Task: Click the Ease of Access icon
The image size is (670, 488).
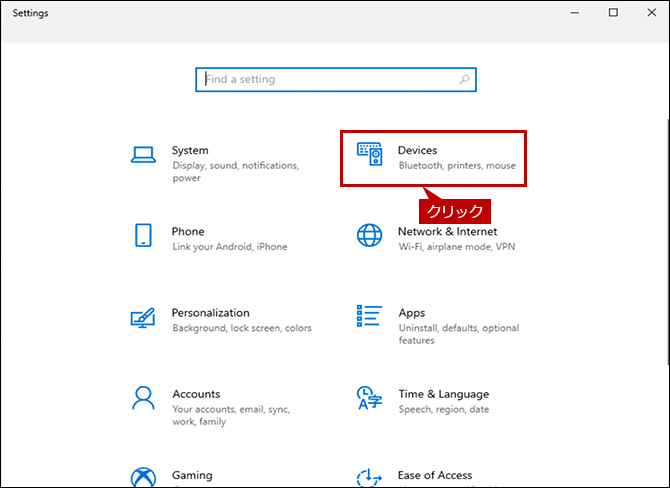Action: coord(369,478)
